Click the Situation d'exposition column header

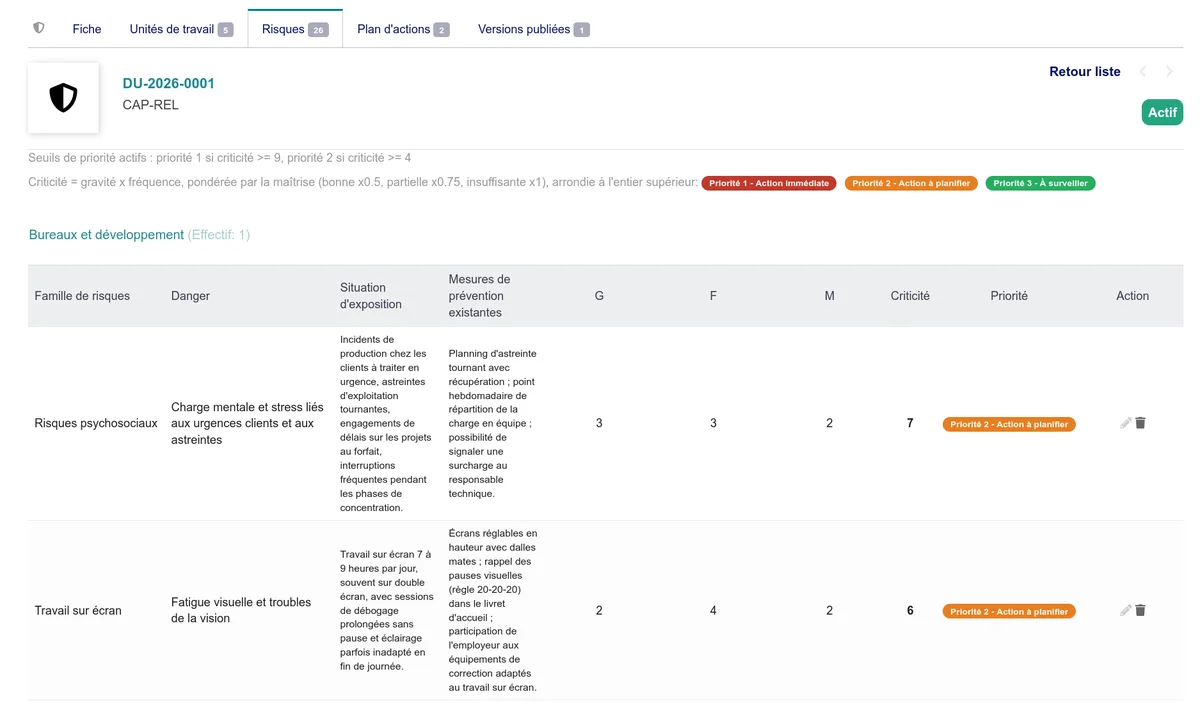371,296
